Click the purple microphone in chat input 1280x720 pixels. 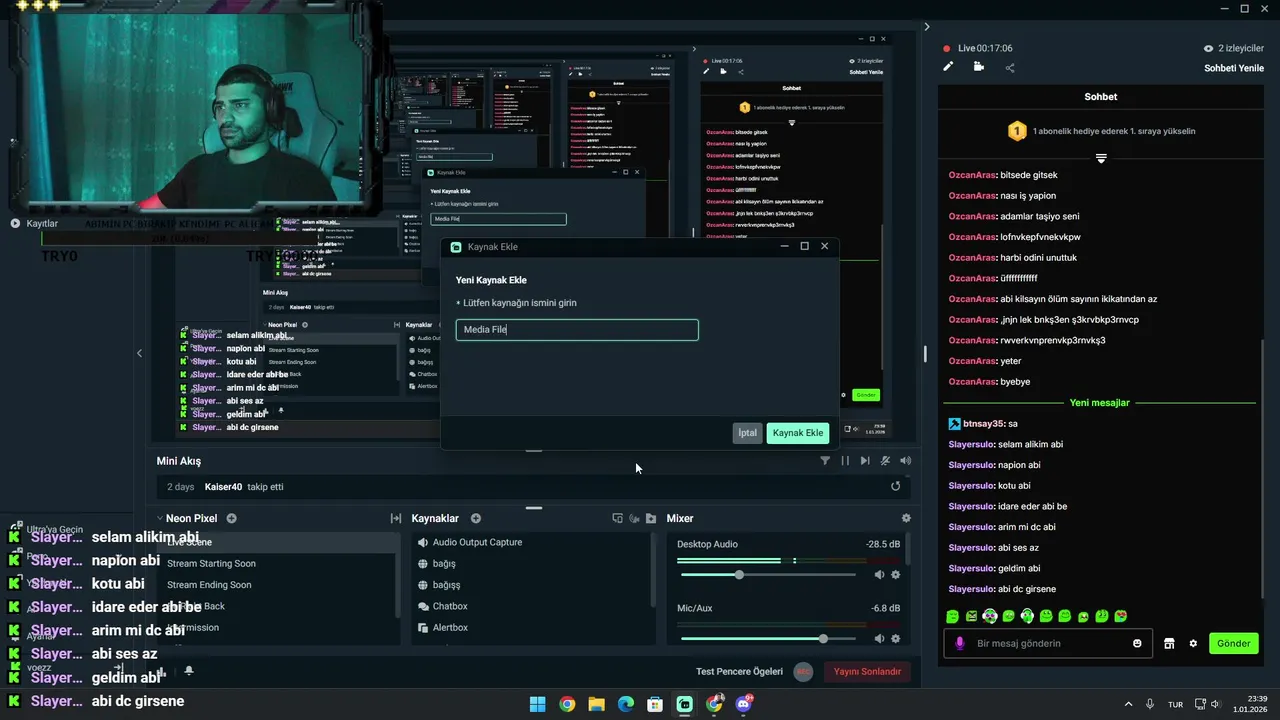tap(960, 644)
